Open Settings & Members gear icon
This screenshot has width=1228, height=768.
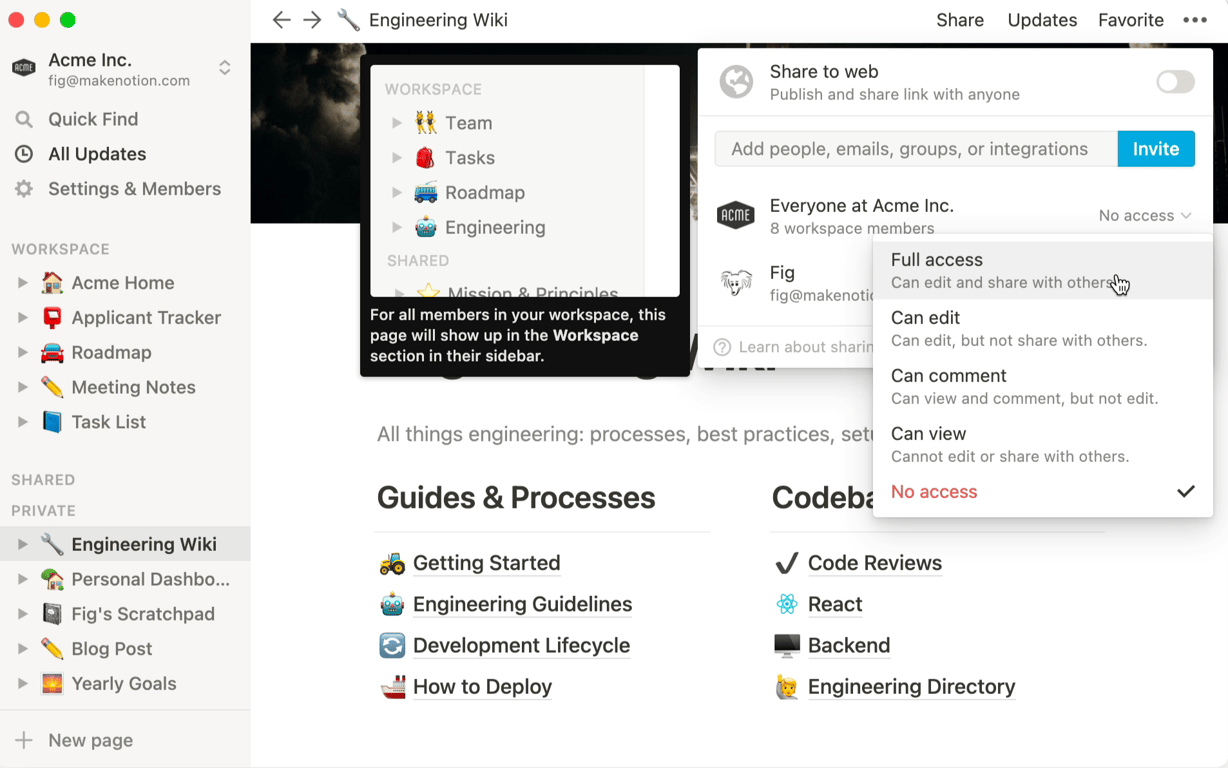[x=24, y=189]
